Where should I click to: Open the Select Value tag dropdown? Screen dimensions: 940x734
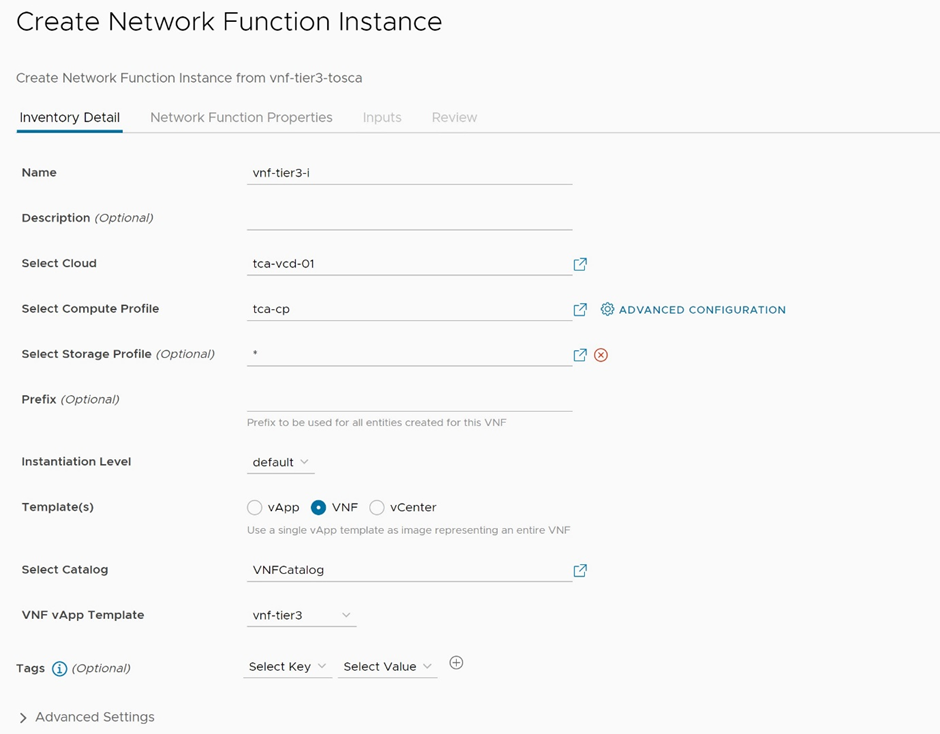pyautogui.click(x=387, y=667)
